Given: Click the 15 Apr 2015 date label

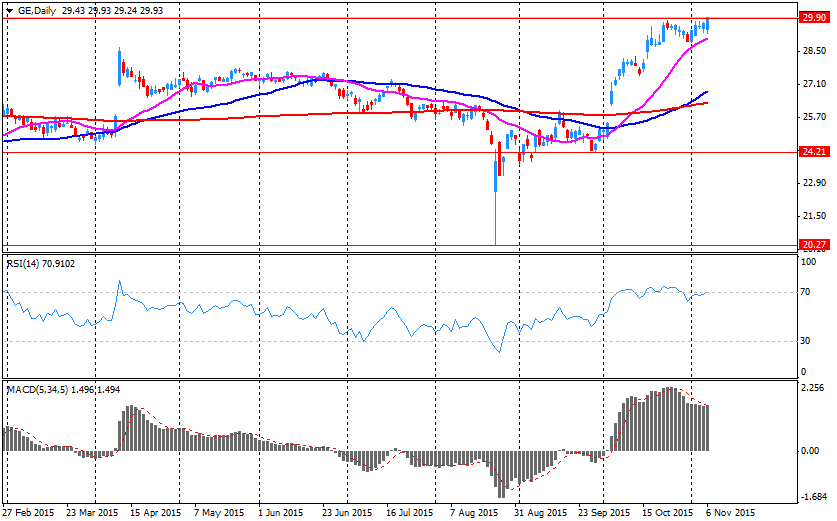Looking at the screenshot, I should click(155, 513).
